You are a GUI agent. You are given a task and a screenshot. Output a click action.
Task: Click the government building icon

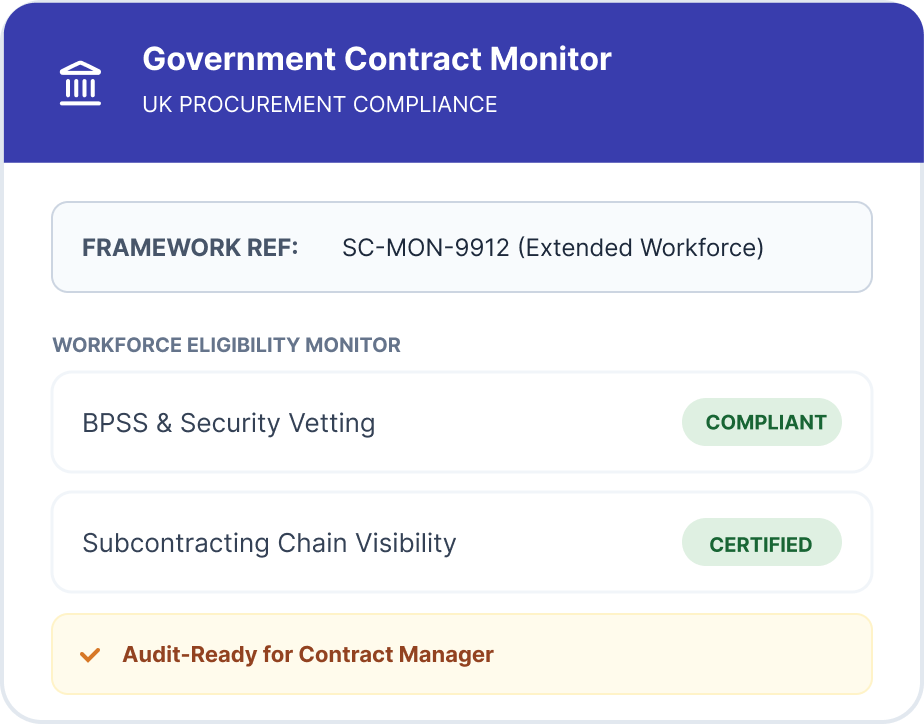click(x=80, y=83)
